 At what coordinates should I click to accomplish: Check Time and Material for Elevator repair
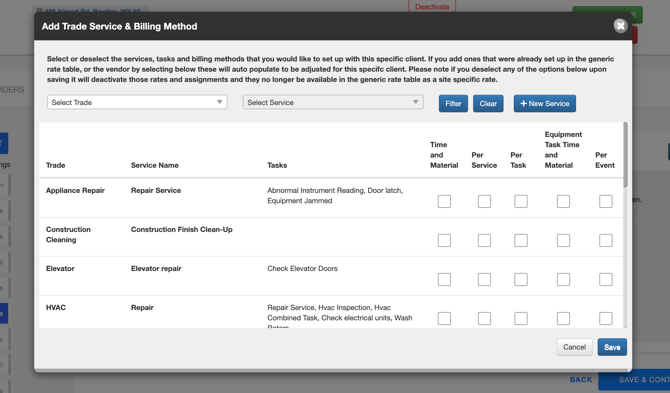(x=444, y=279)
